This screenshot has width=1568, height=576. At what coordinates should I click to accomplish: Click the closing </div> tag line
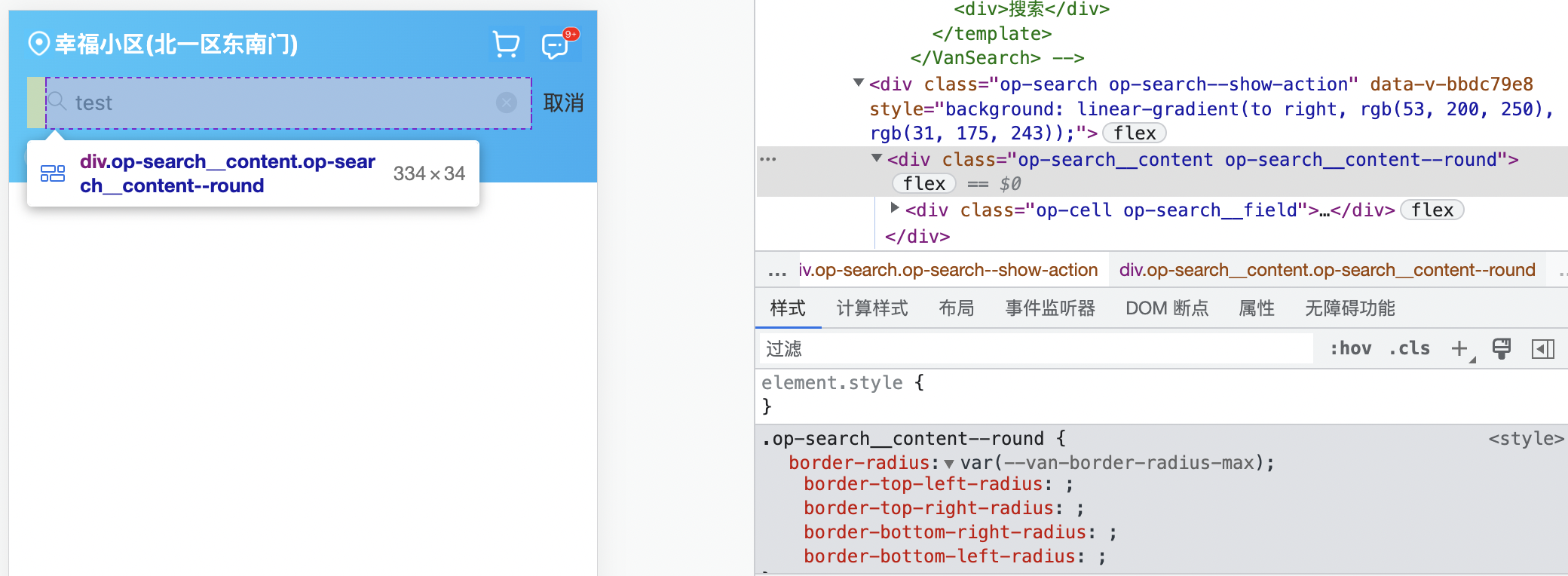click(x=917, y=237)
